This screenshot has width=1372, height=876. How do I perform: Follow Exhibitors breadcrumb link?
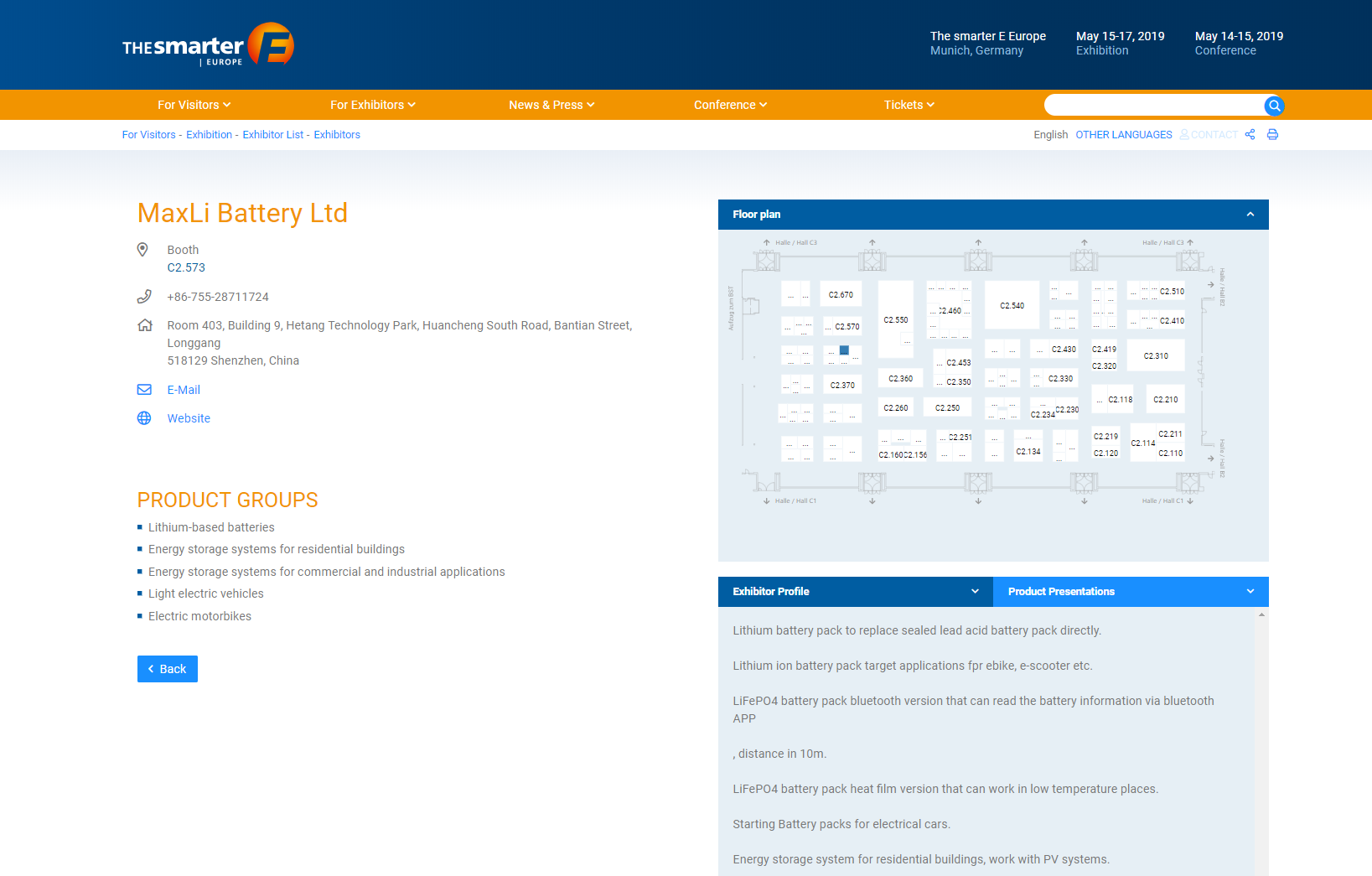(x=337, y=135)
